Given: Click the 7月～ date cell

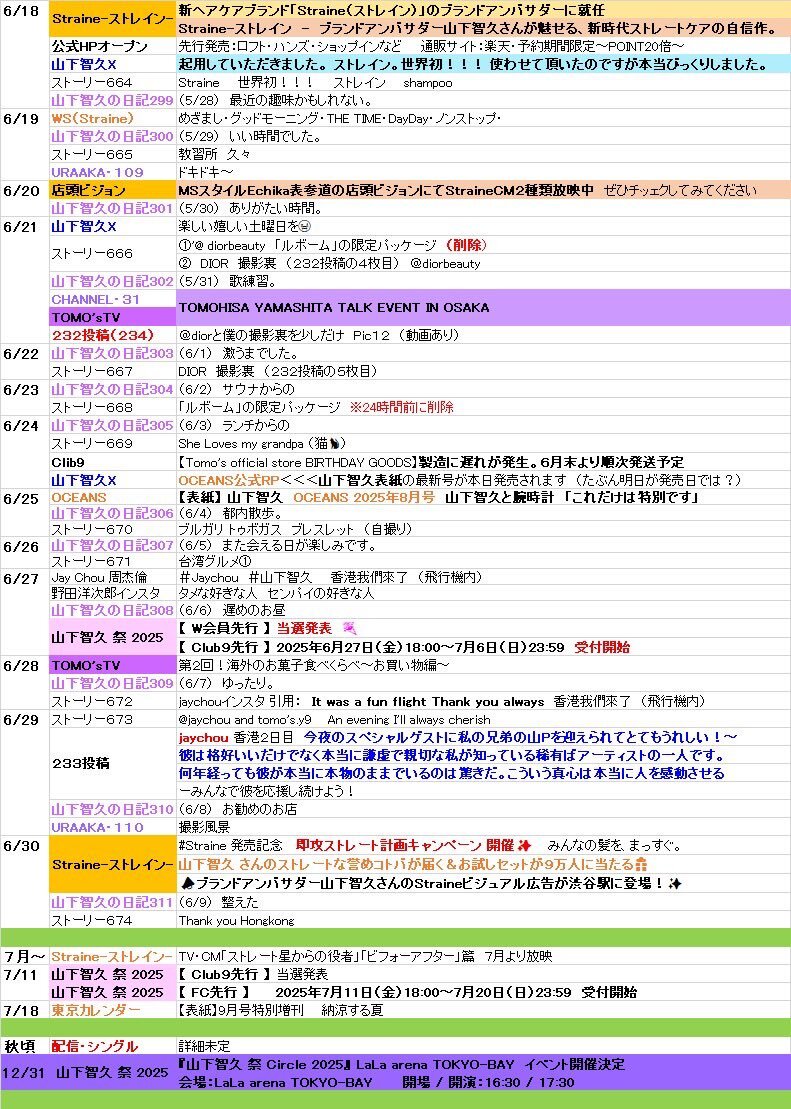Looking at the screenshot, I should coord(24,957).
